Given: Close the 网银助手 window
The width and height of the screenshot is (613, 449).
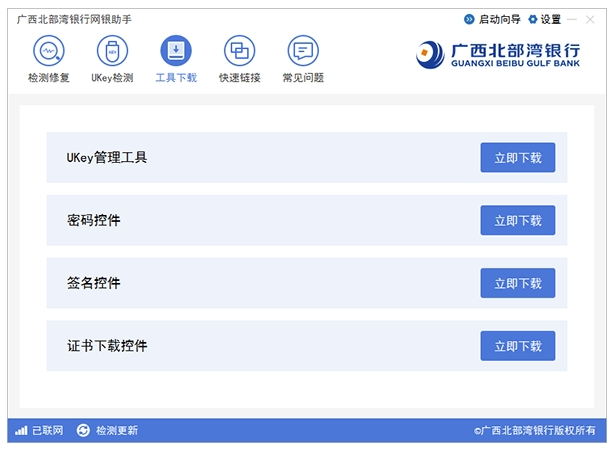Looking at the screenshot, I should point(590,20).
